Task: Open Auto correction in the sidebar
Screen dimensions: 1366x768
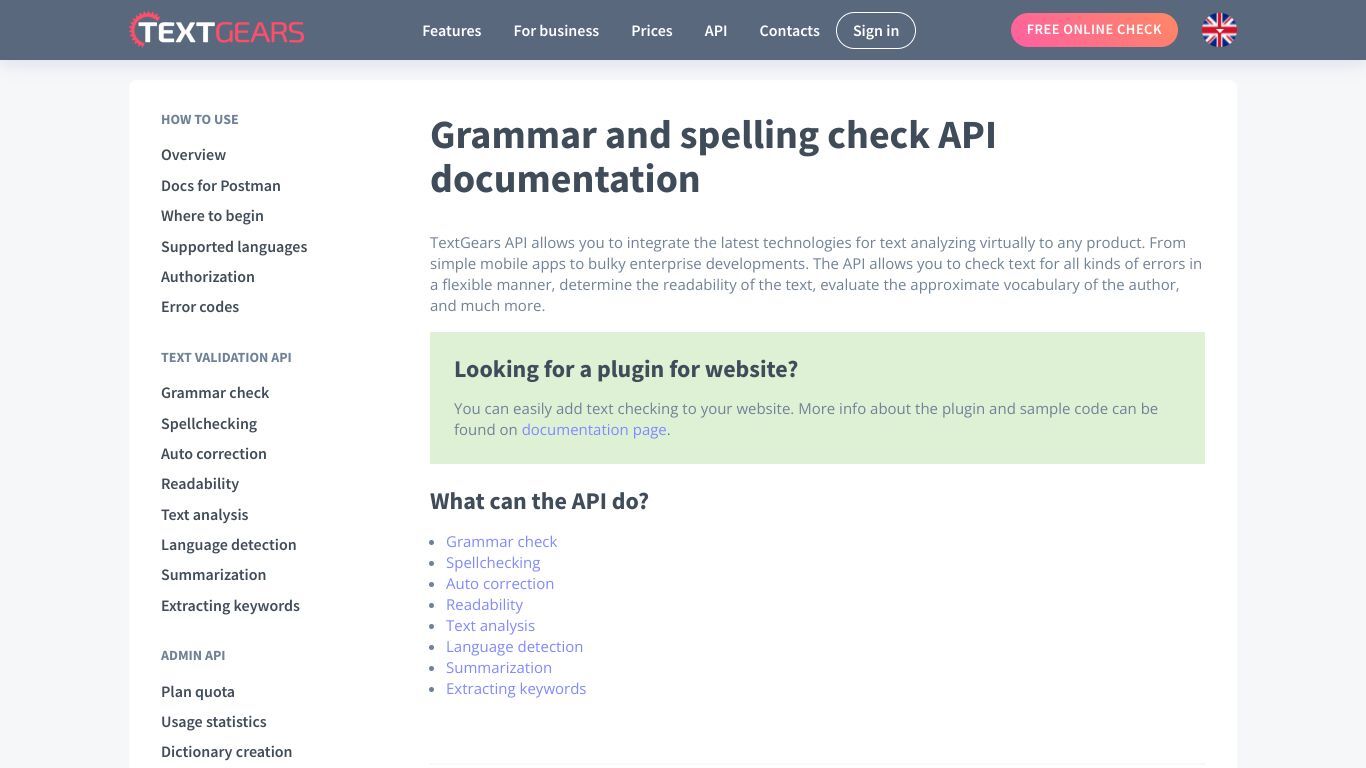Action: point(214,454)
